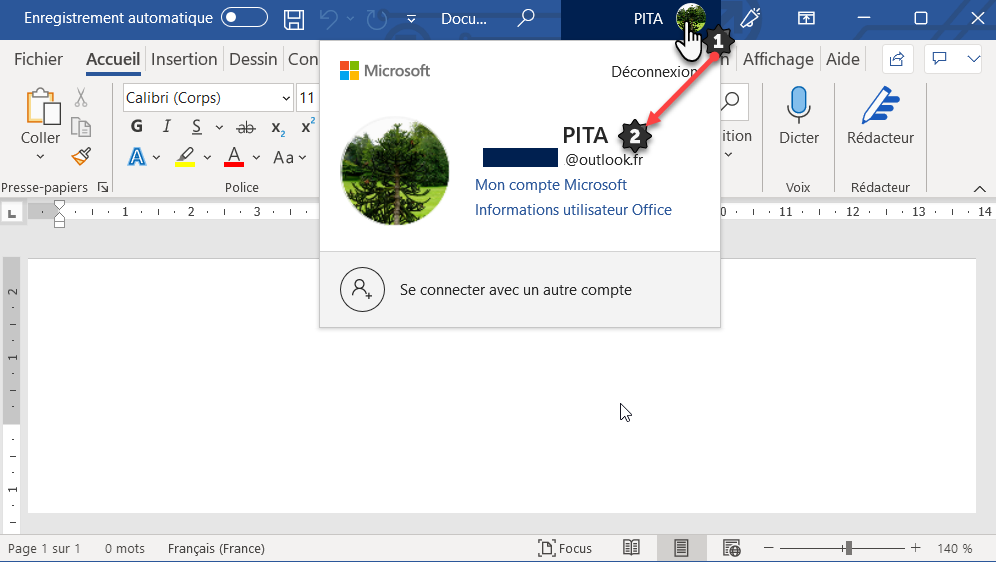The width and height of the screenshot is (996, 562).
Task: Expand the font color dropdown arrow
Action: pyautogui.click(x=256, y=157)
